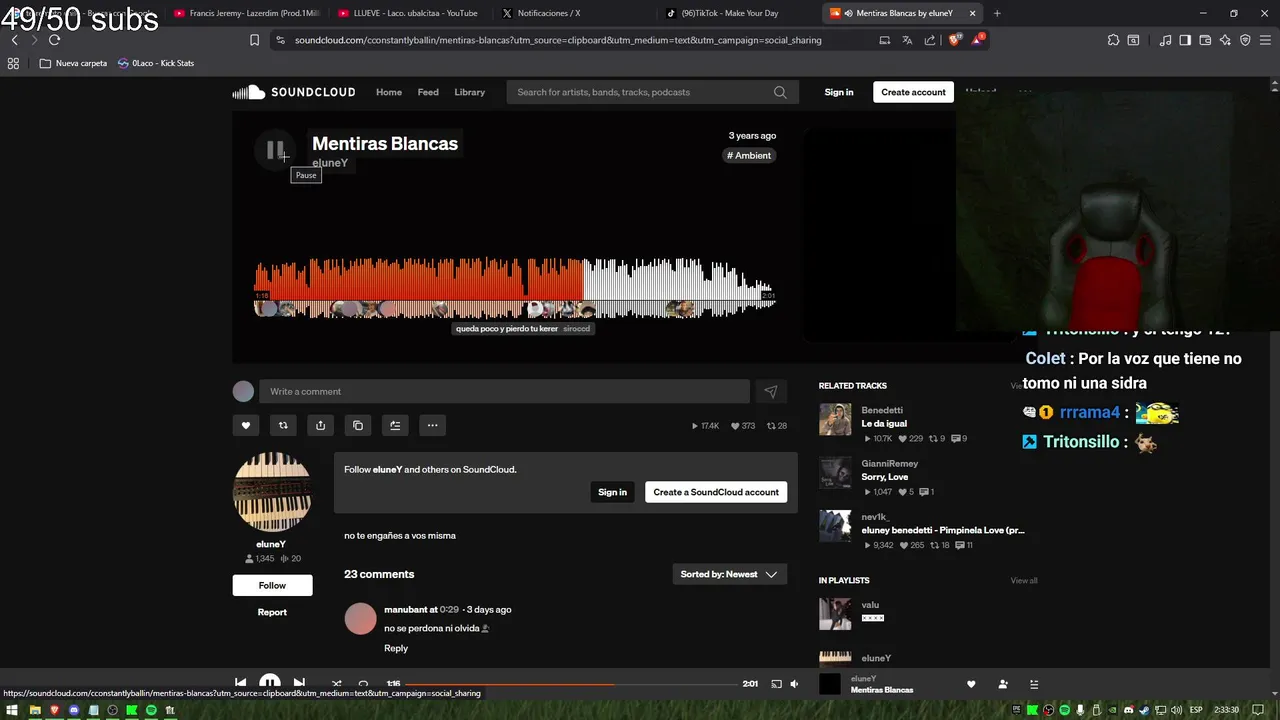Like the track with the heart icon under the comment box
This screenshot has height=720, width=1280.
(x=246, y=425)
